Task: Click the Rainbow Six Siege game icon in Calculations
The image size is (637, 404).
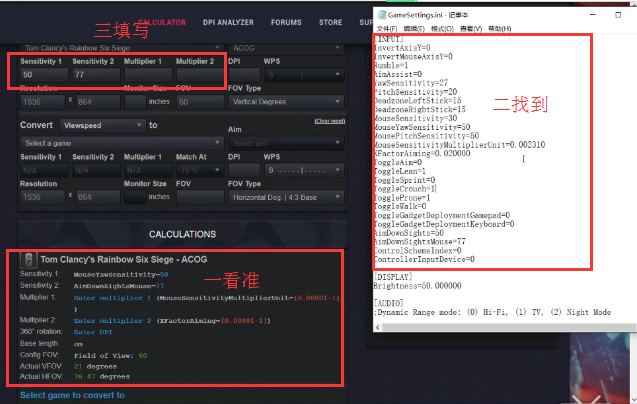Action: tap(28, 260)
